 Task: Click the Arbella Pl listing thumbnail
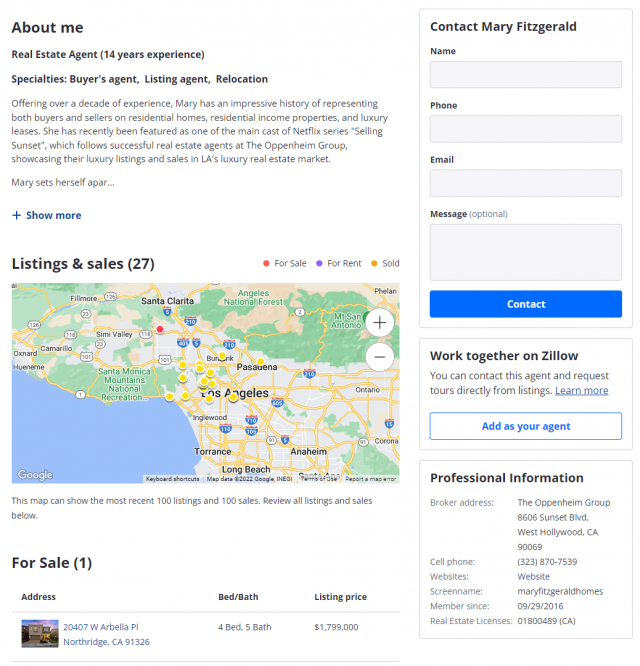click(x=40, y=634)
